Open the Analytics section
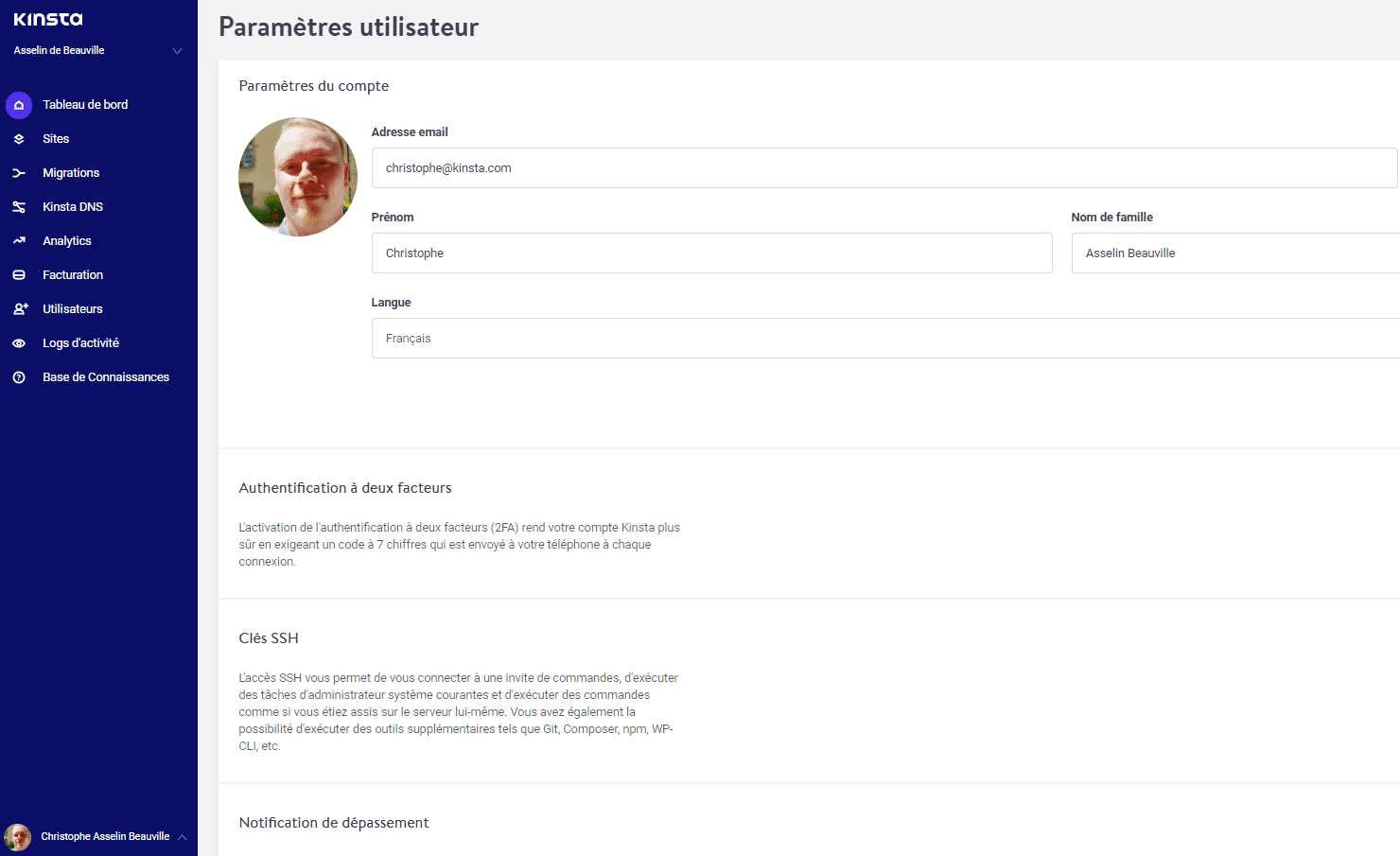The width and height of the screenshot is (1400, 856). pyautogui.click(x=67, y=240)
